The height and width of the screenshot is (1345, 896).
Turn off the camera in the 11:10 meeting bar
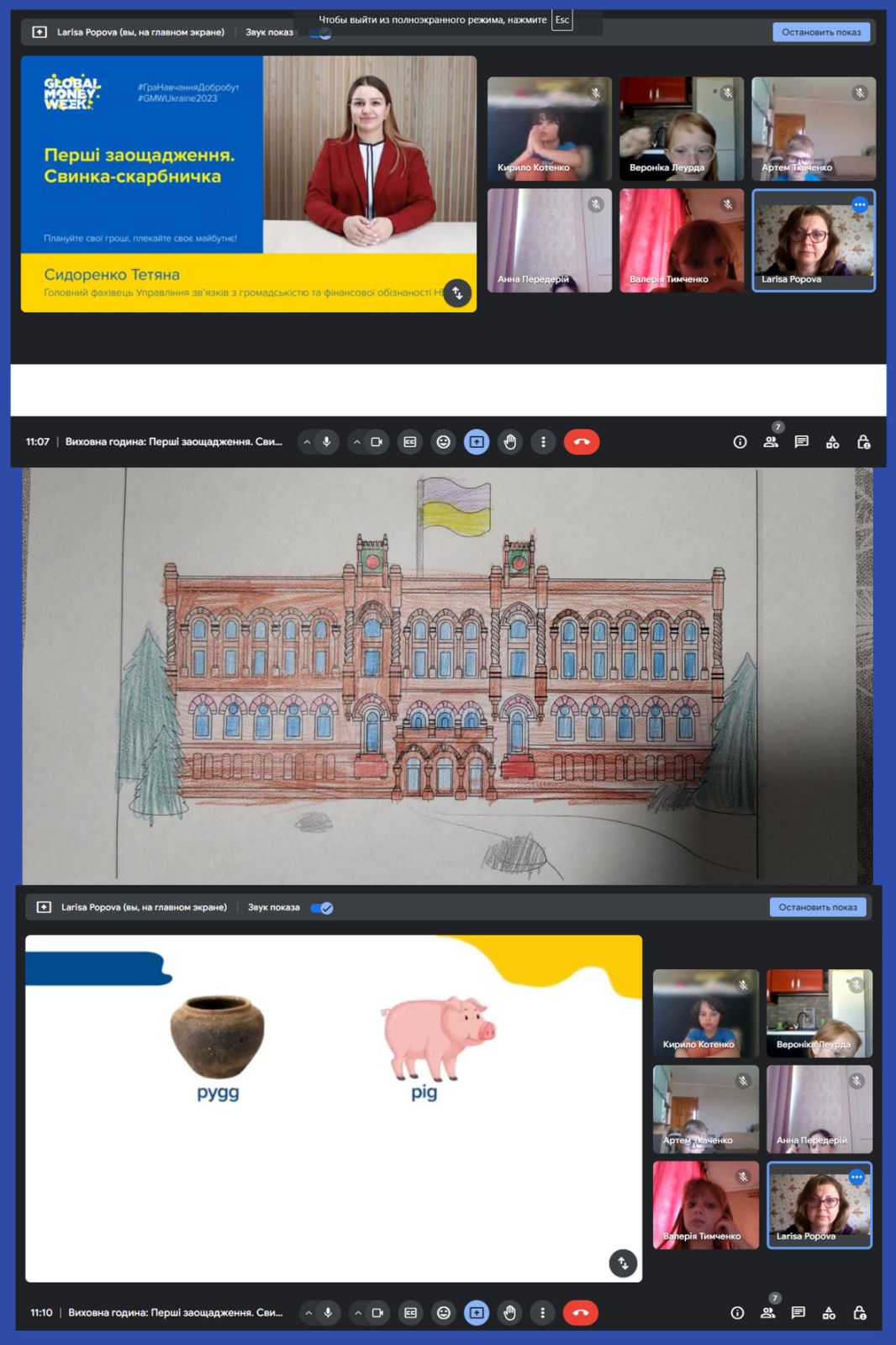(x=377, y=1312)
